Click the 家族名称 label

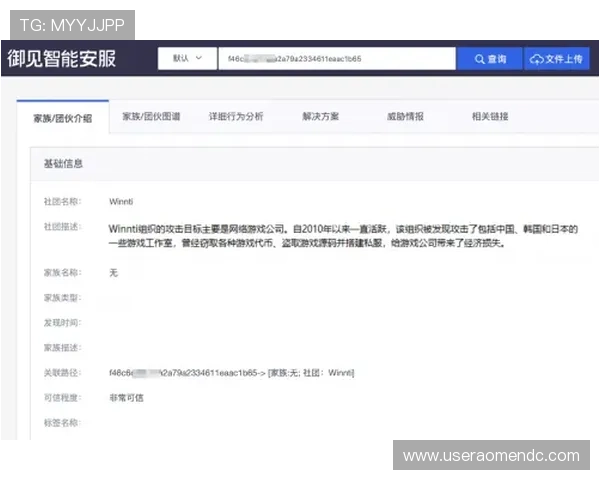click(62, 273)
